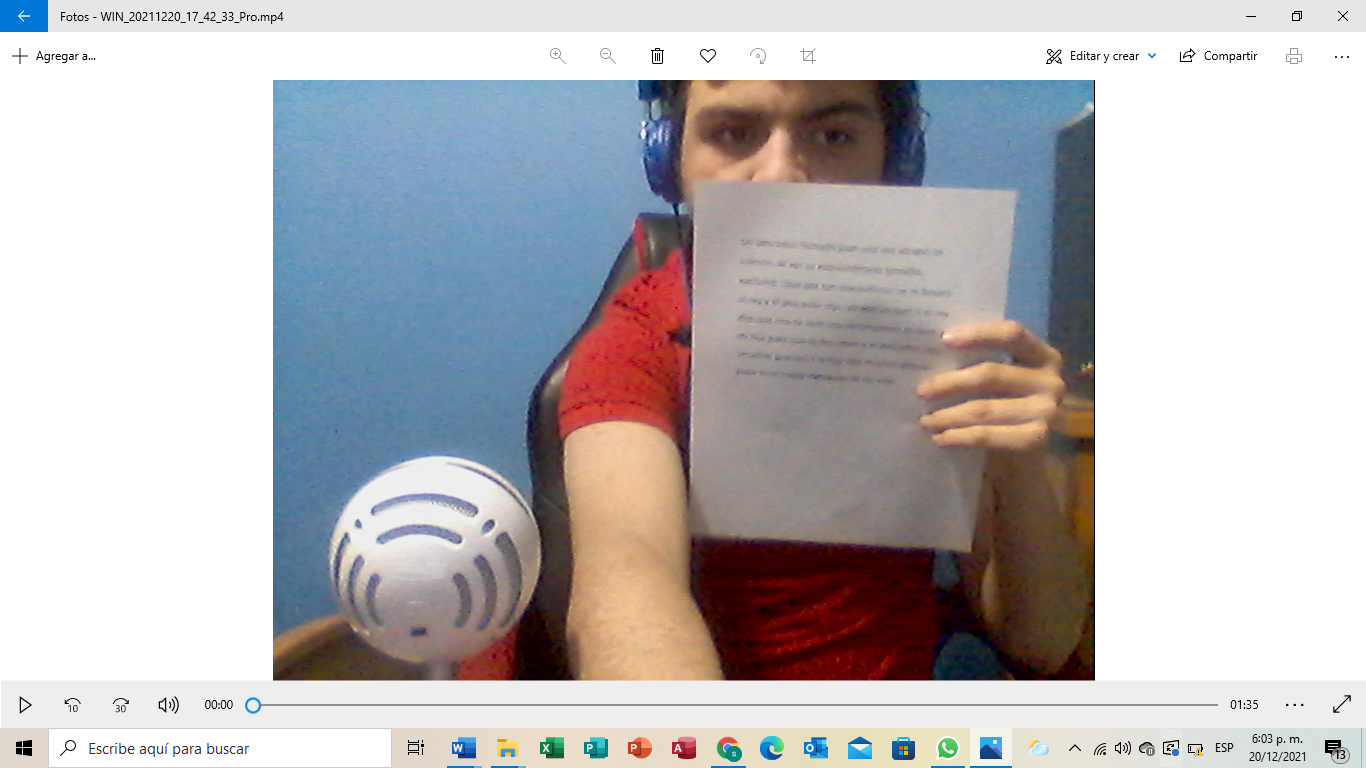Open the Windows Start menu

pyautogui.click(x=24, y=748)
